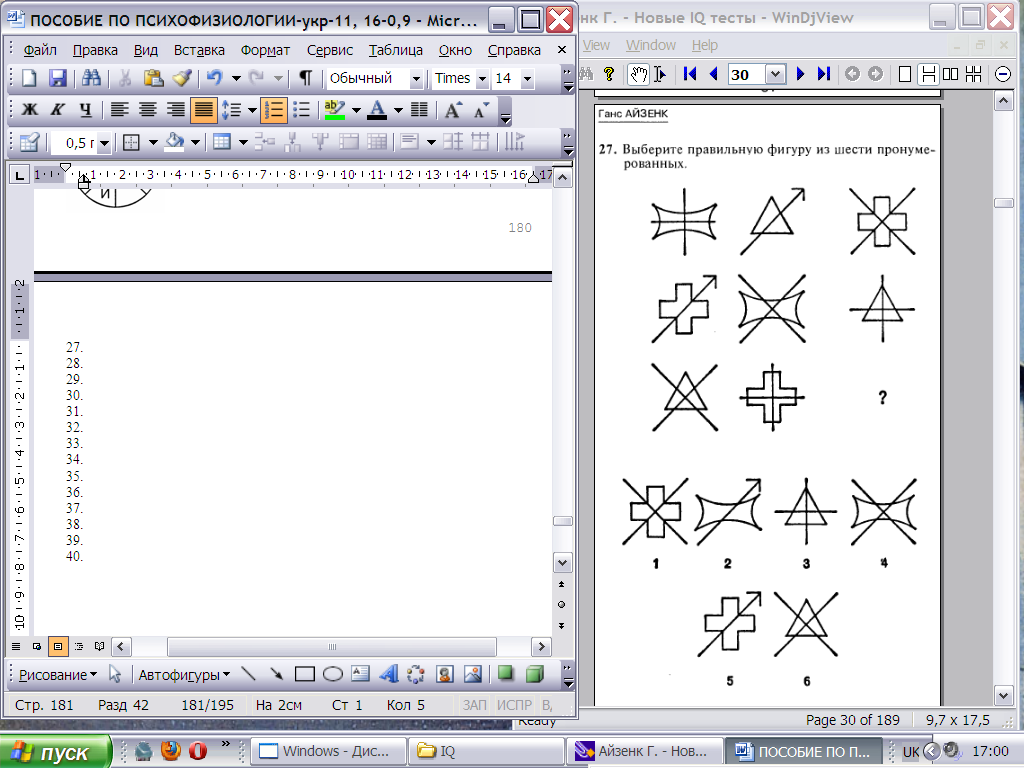Toggle the show paragraph marks ¶ button
Screen dimensions: 1024x768
tap(305, 78)
